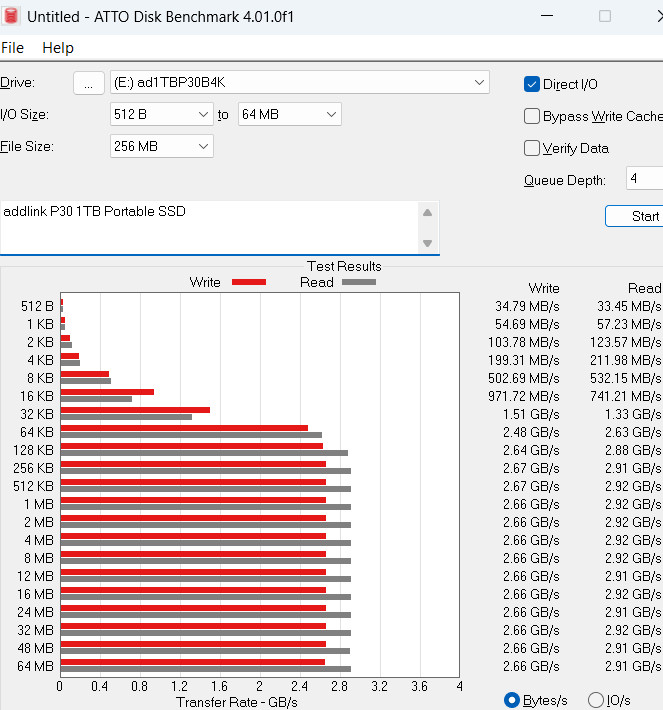Click the Queue Depth field showing 4
Screen dimensions: 663x710
[645, 178]
